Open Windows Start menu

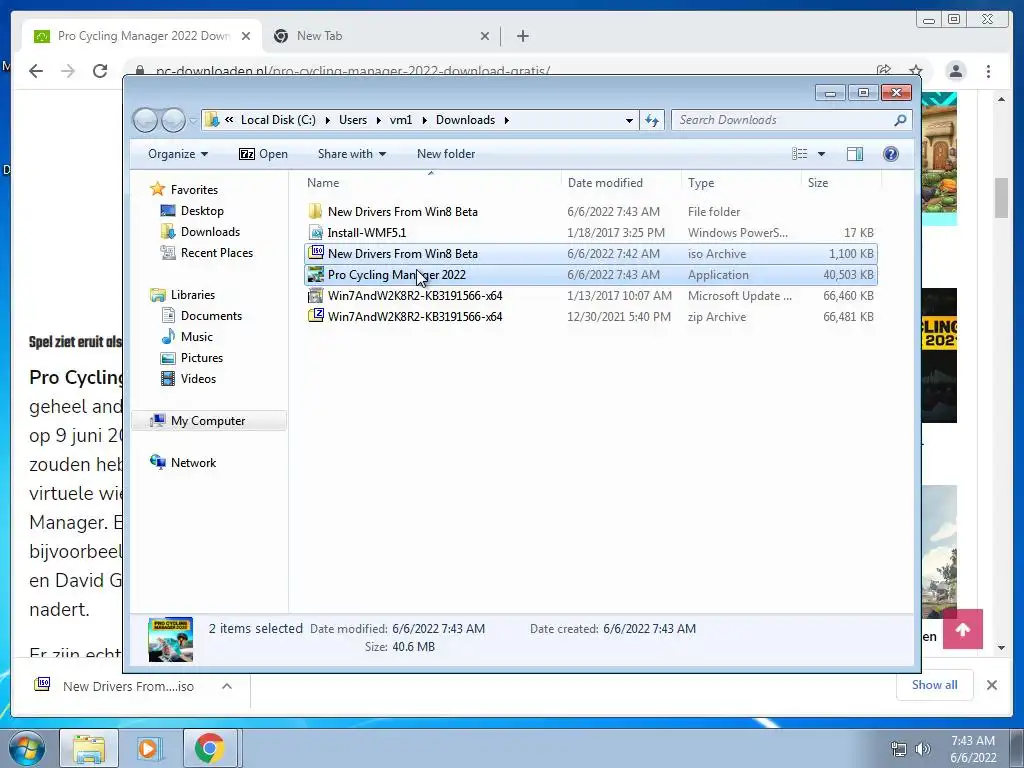pos(27,748)
